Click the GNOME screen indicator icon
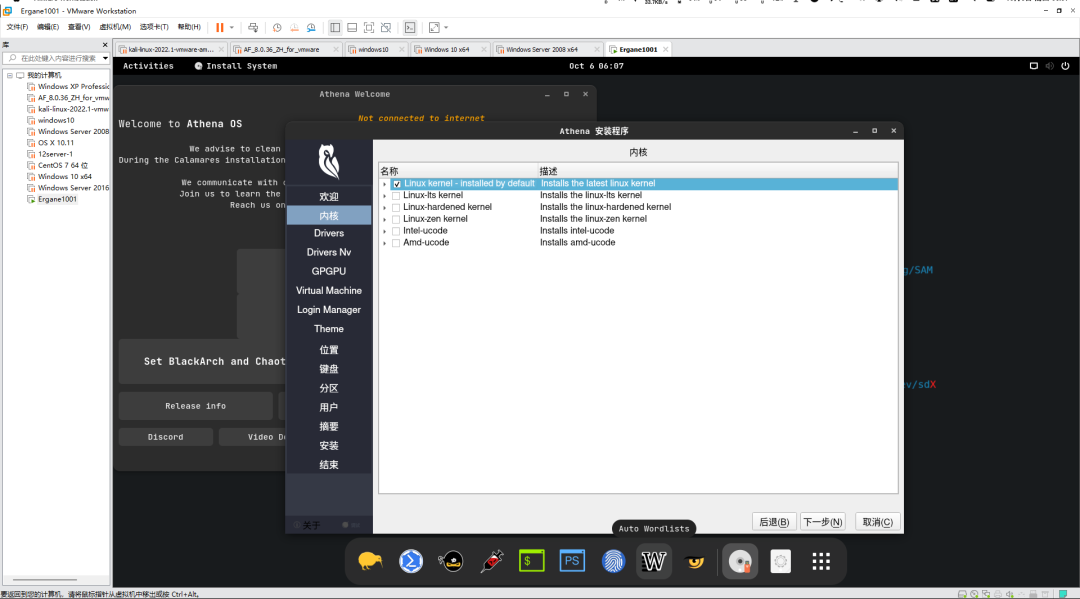1080x599 pixels. 1033,66
